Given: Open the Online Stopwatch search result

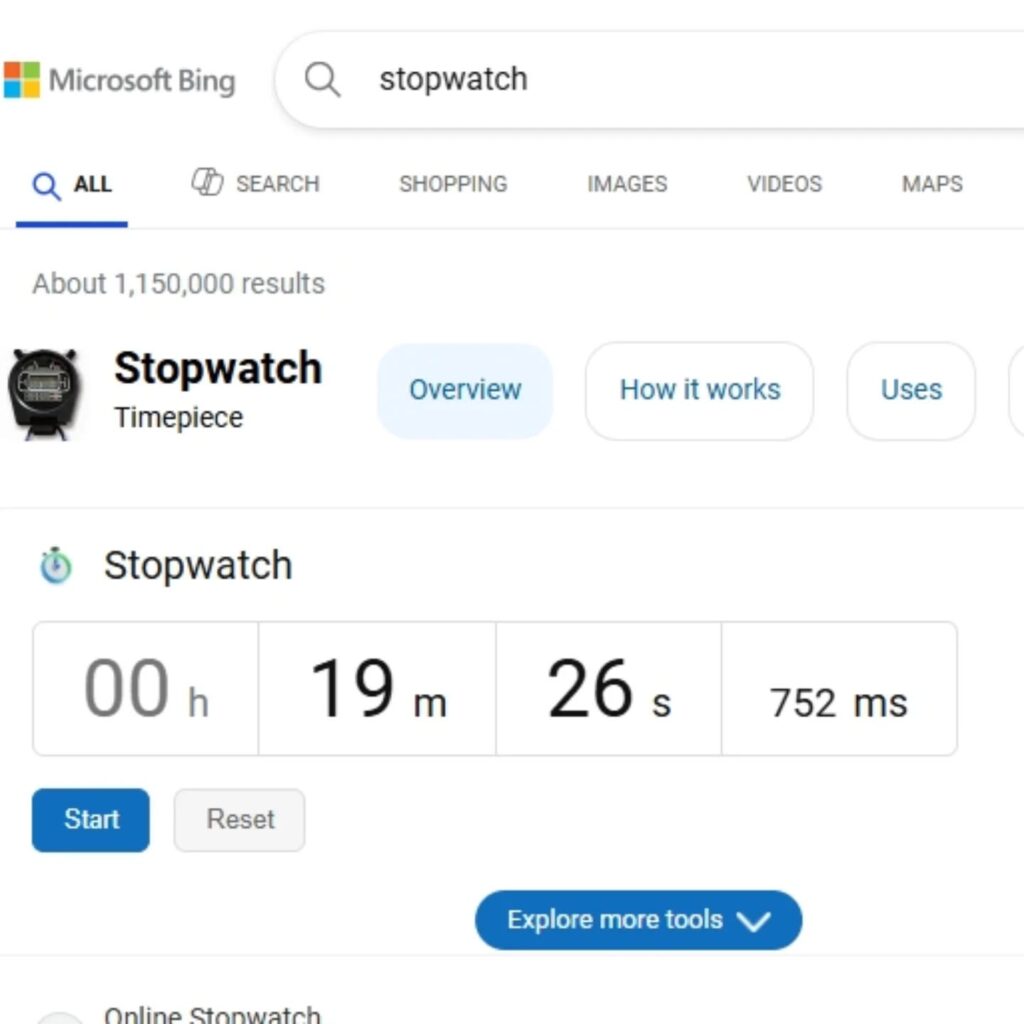Looking at the screenshot, I should (x=212, y=1014).
